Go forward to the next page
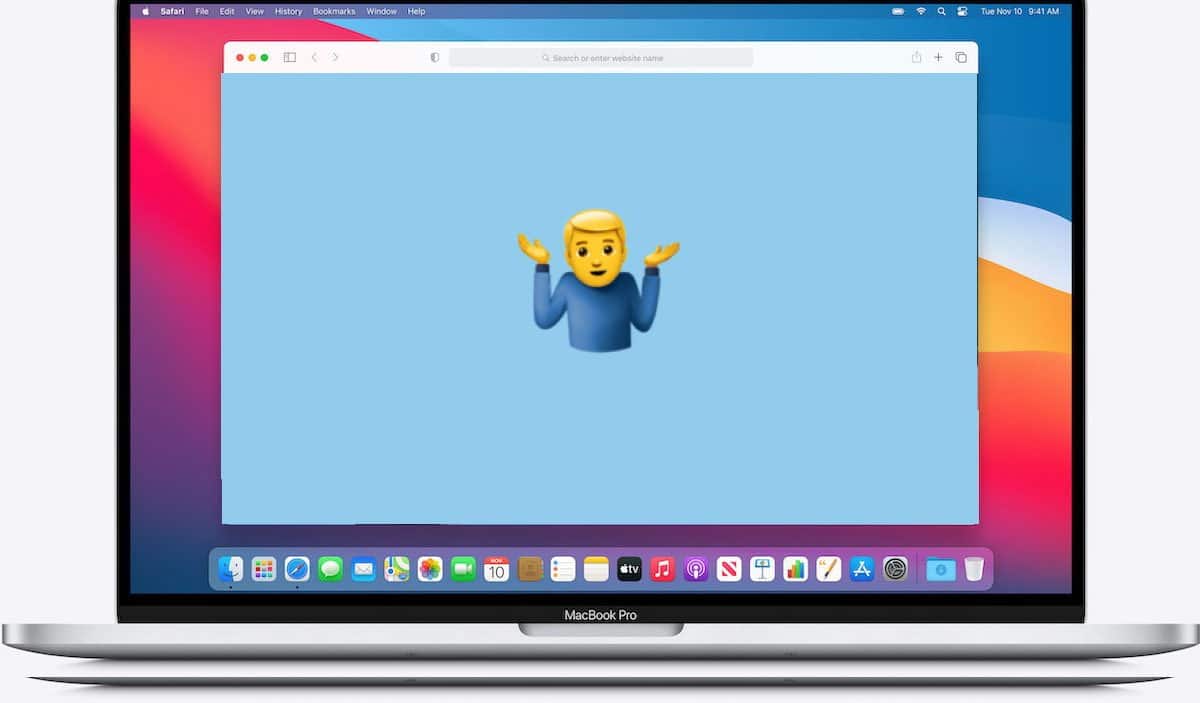This screenshot has width=1200, height=703. (x=335, y=58)
